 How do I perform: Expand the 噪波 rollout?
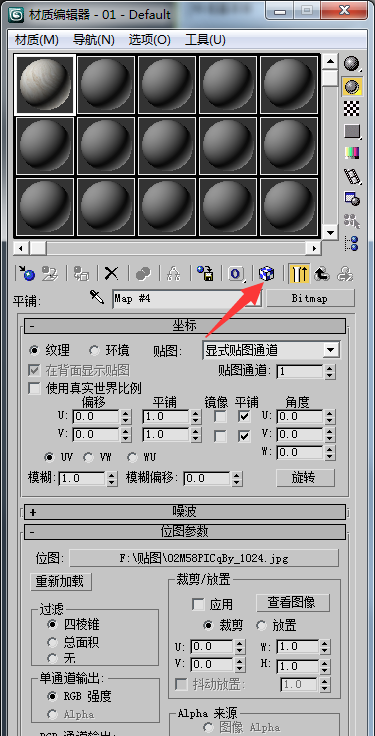(x=184, y=512)
